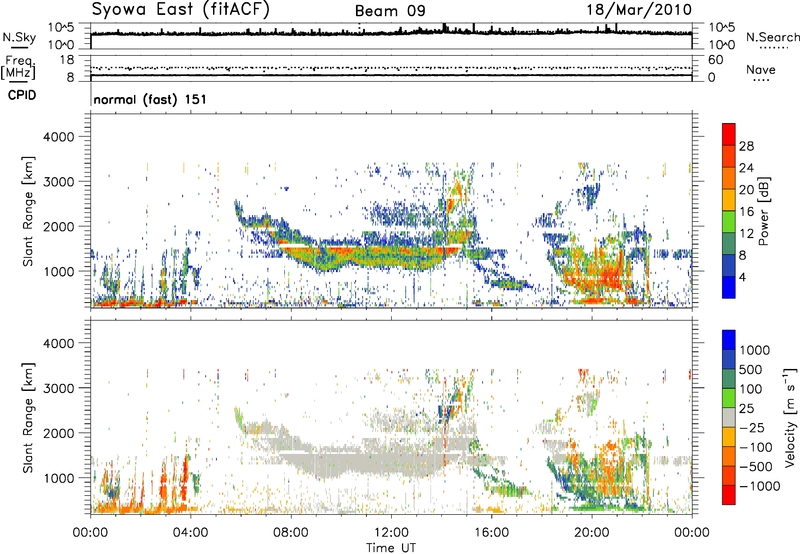Click the bright blue bottom Power colorbar segment
The image size is (800, 554).
point(729,288)
